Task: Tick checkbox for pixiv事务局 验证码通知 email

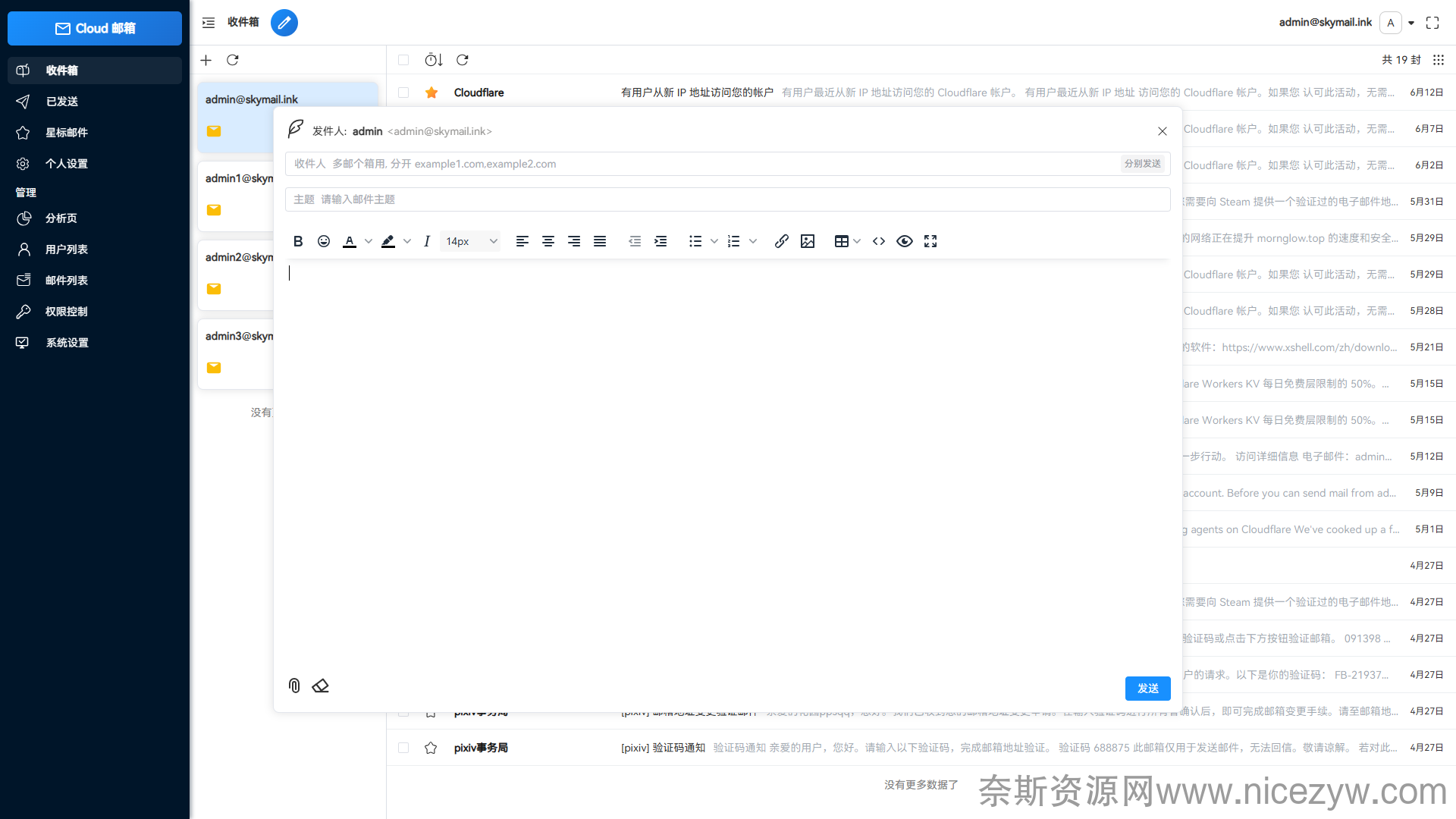Action: click(x=403, y=748)
